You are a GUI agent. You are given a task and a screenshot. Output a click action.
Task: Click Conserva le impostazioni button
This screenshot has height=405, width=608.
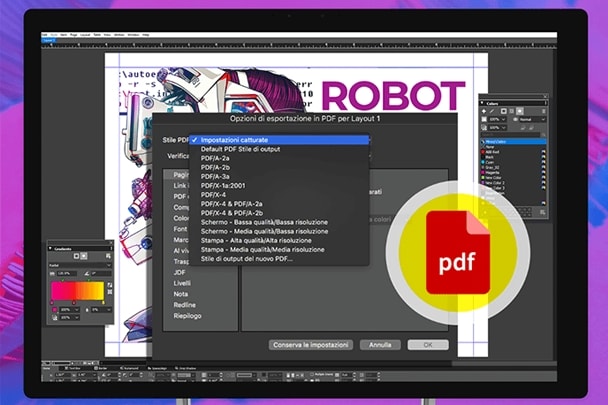coord(311,345)
